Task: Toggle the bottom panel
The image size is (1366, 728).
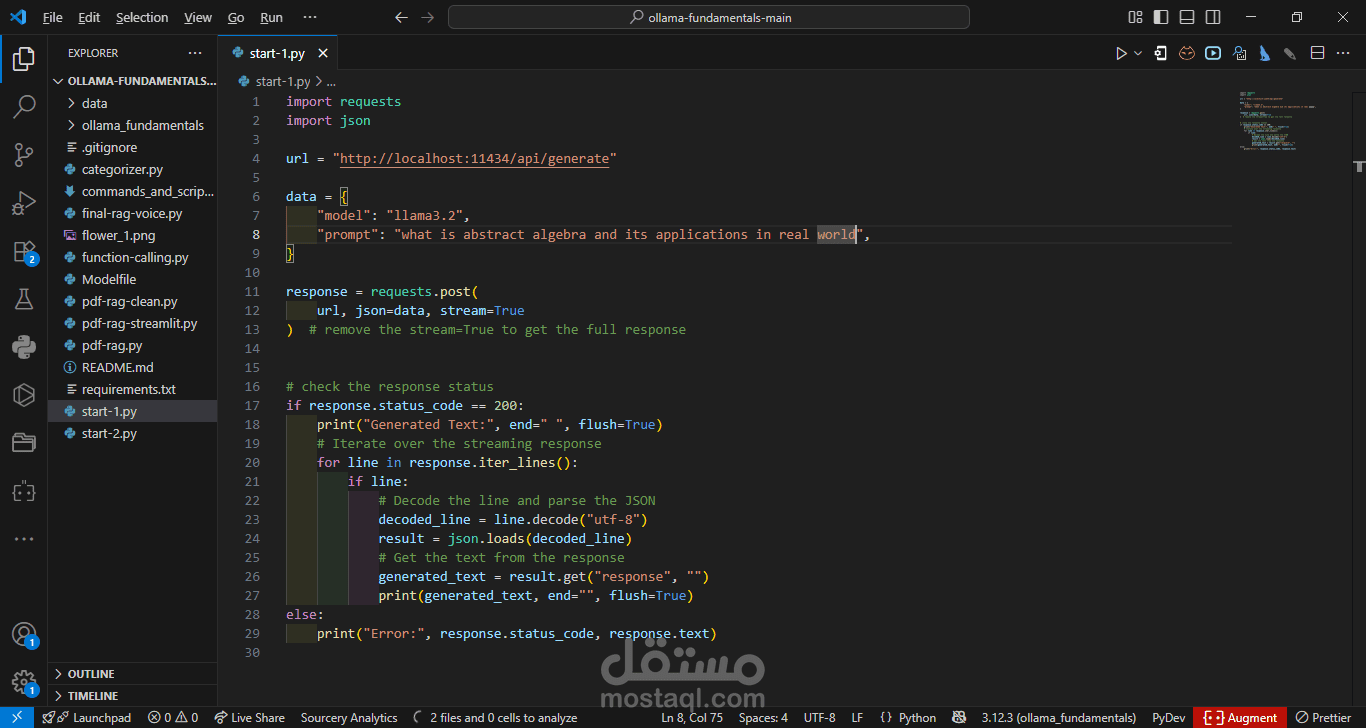Action: coord(1187,17)
